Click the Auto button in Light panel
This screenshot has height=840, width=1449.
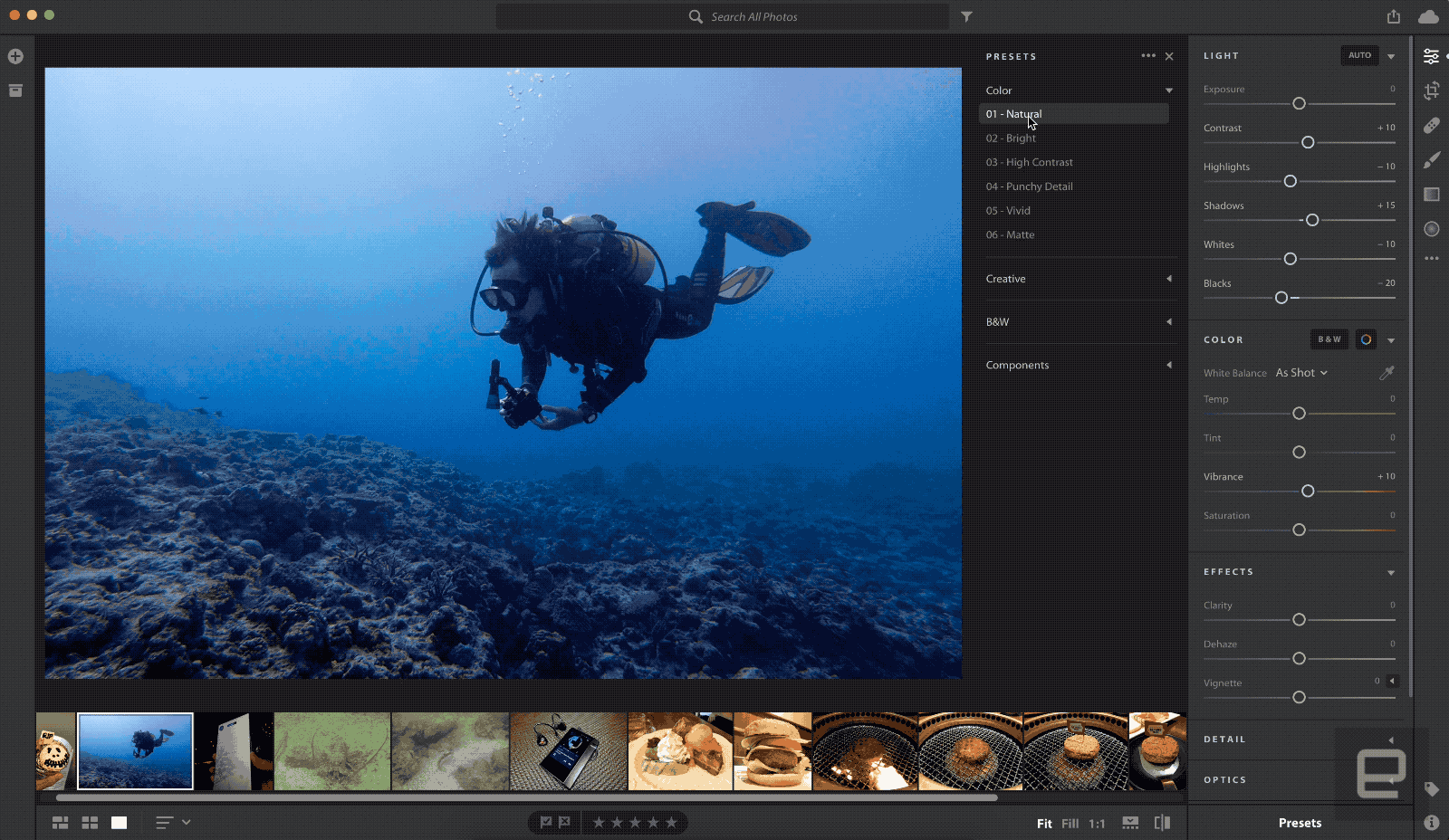pos(1359,55)
